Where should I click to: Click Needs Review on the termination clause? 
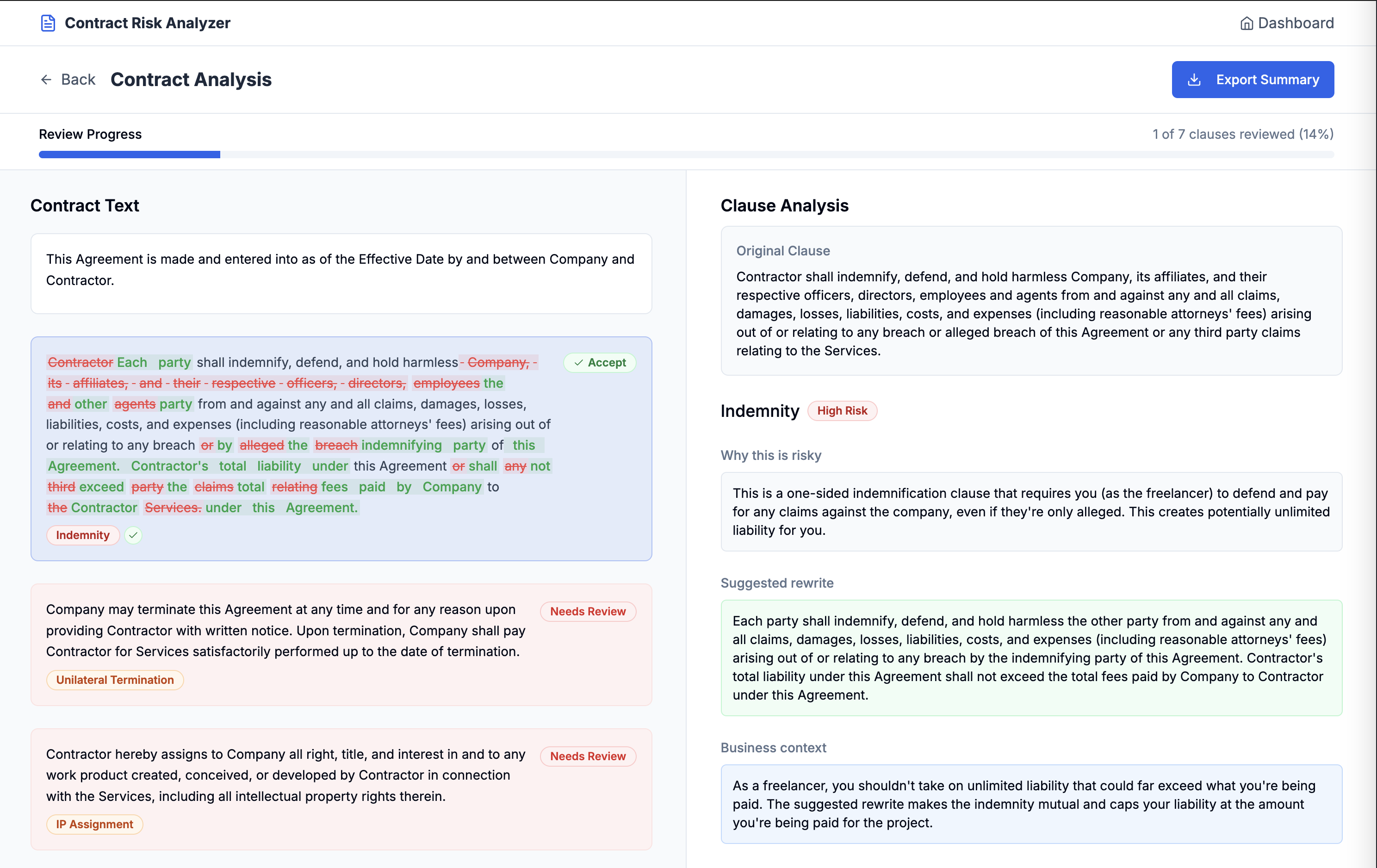(588, 611)
